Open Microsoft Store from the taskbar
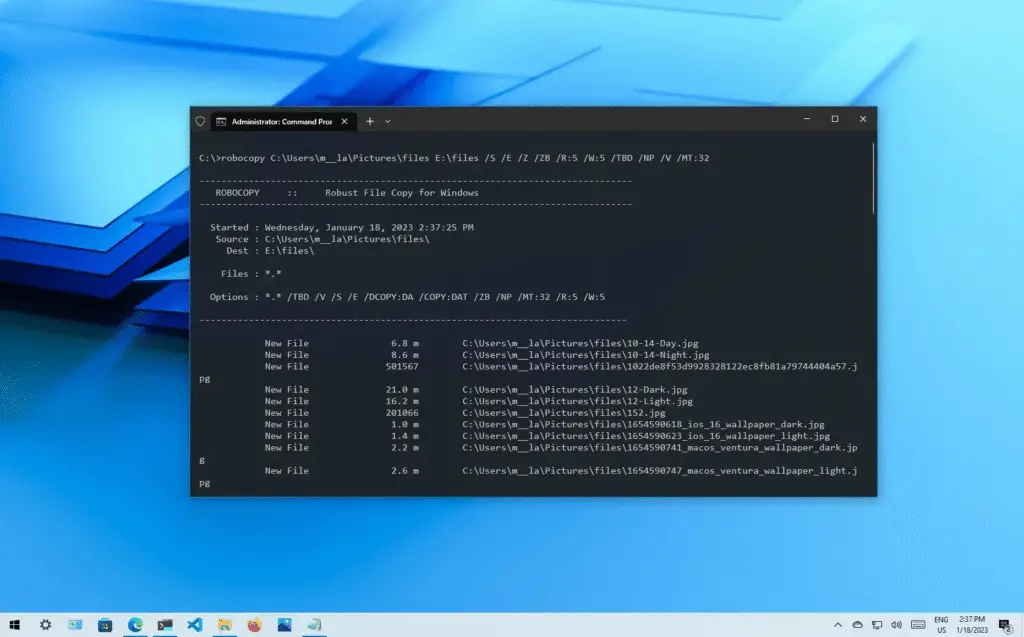This screenshot has width=1024, height=637. (x=105, y=625)
